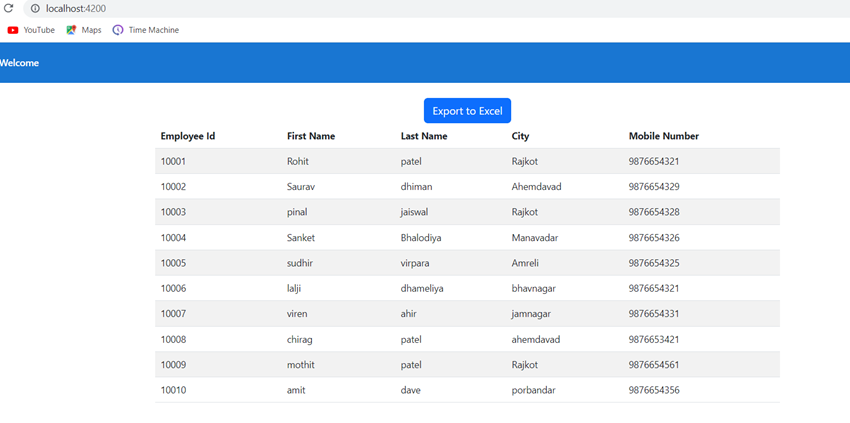Image resolution: width=850 pixels, height=423 pixels.
Task: Open the YouTube bookmark
Action: click(31, 30)
